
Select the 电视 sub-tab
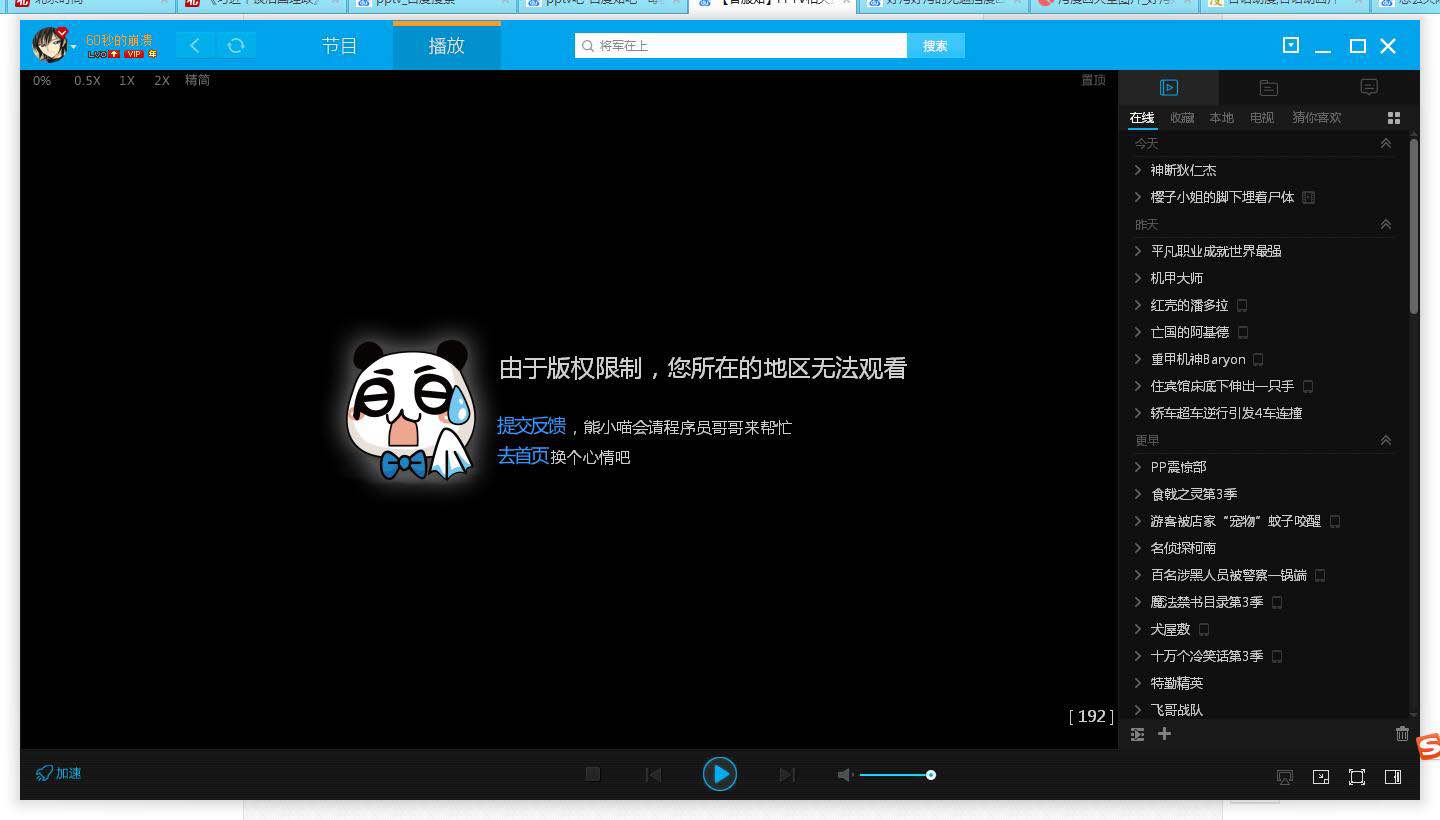coord(1262,118)
